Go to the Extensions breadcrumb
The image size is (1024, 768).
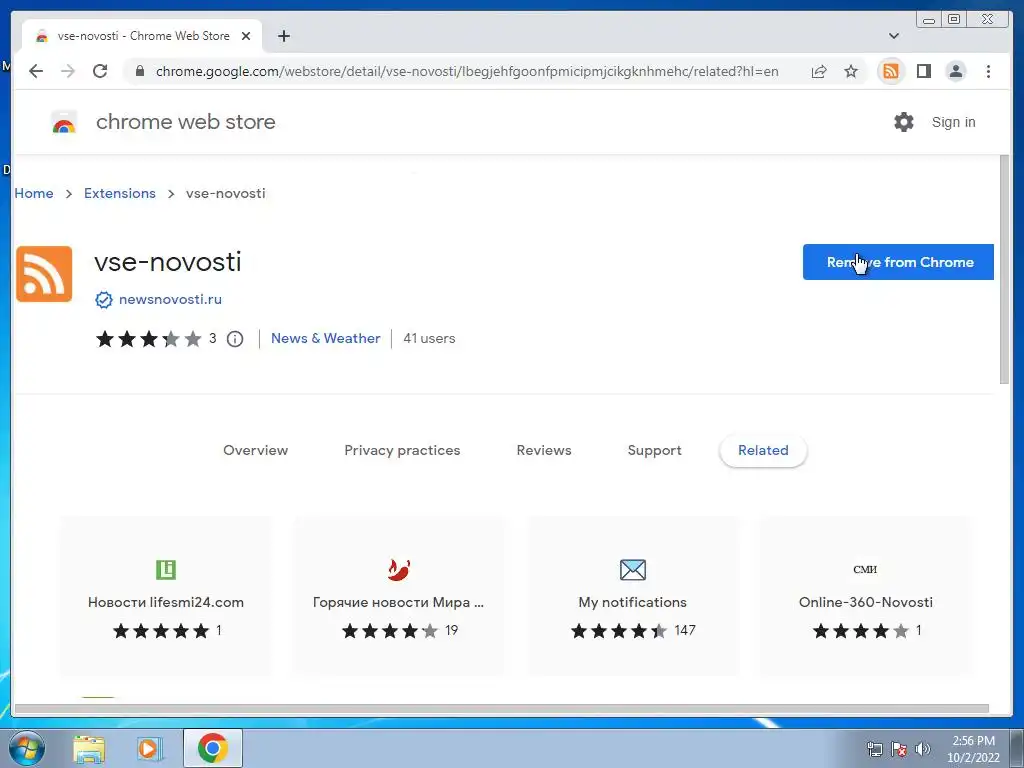120,193
